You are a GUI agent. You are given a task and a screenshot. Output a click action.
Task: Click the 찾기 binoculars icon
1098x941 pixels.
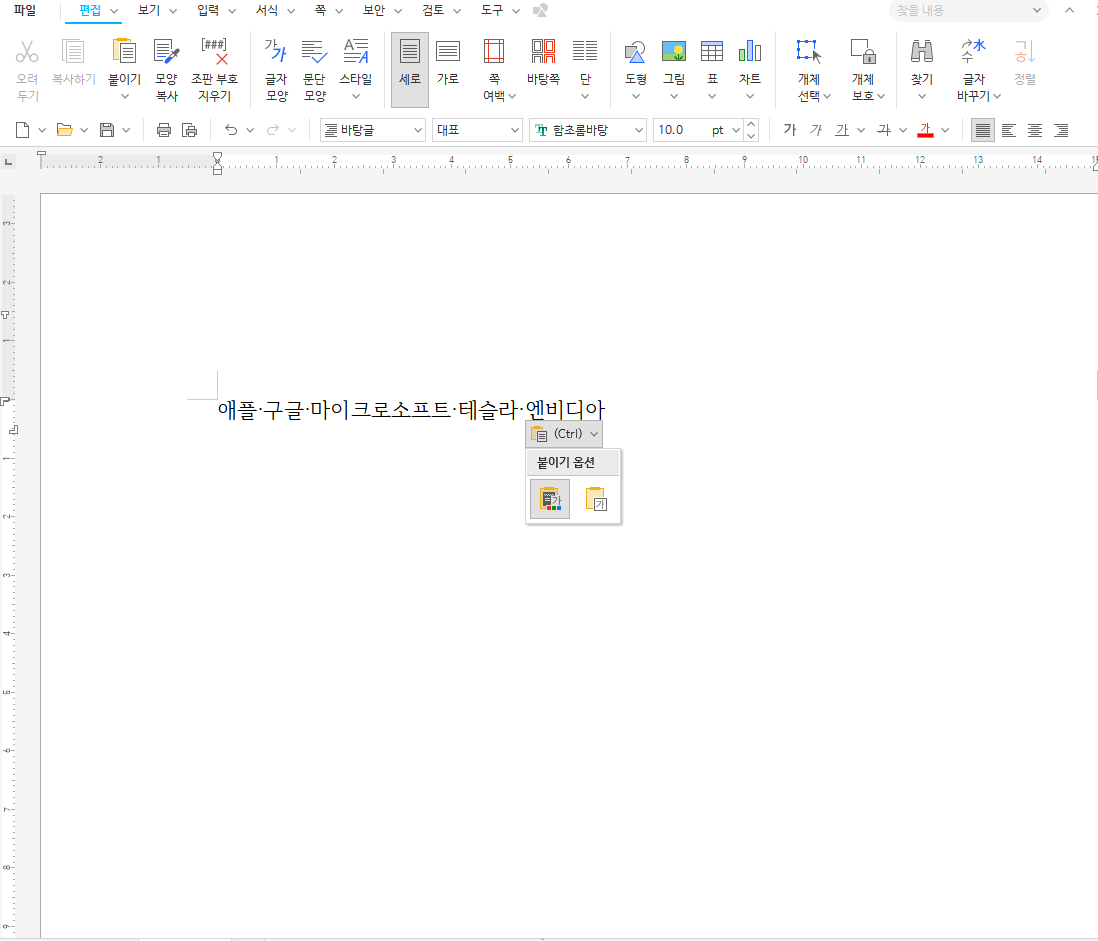click(922, 51)
